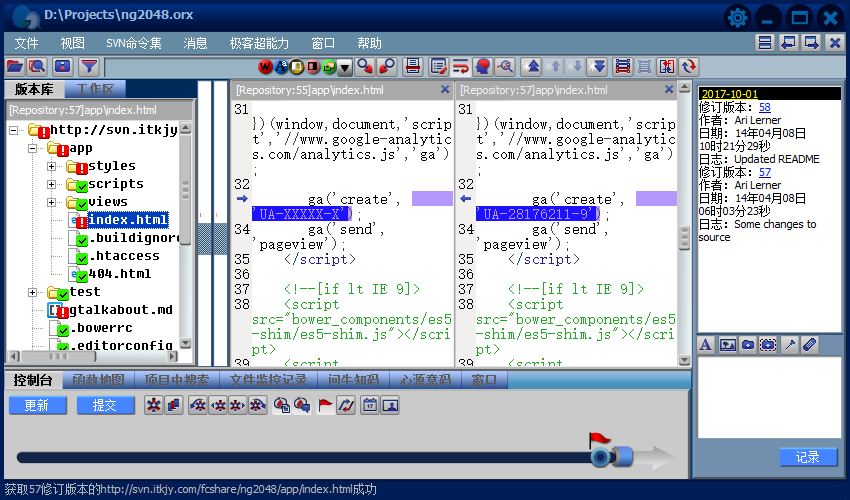Viewport: 850px width, 500px height.
Task: Open the 文件 menu
Action: pos(26,43)
